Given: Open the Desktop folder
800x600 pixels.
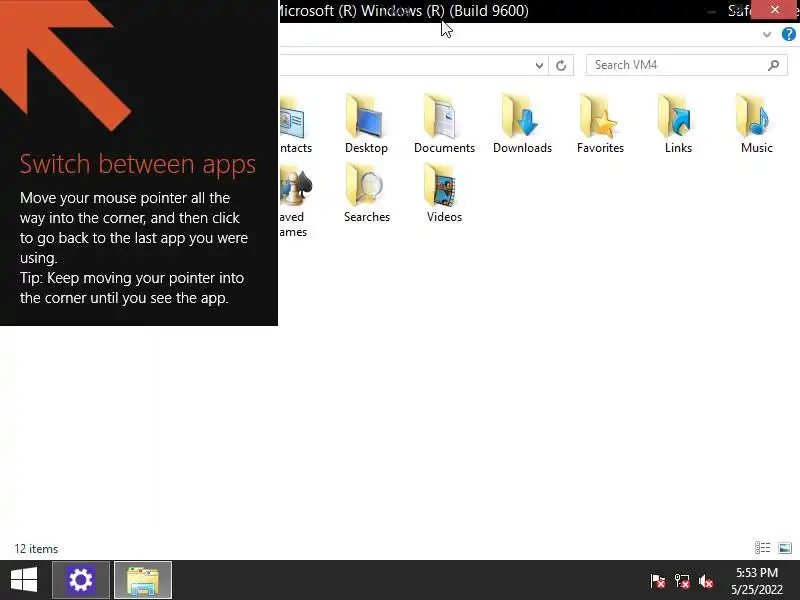Looking at the screenshot, I should pyautogui.click(x=366, y=124).
